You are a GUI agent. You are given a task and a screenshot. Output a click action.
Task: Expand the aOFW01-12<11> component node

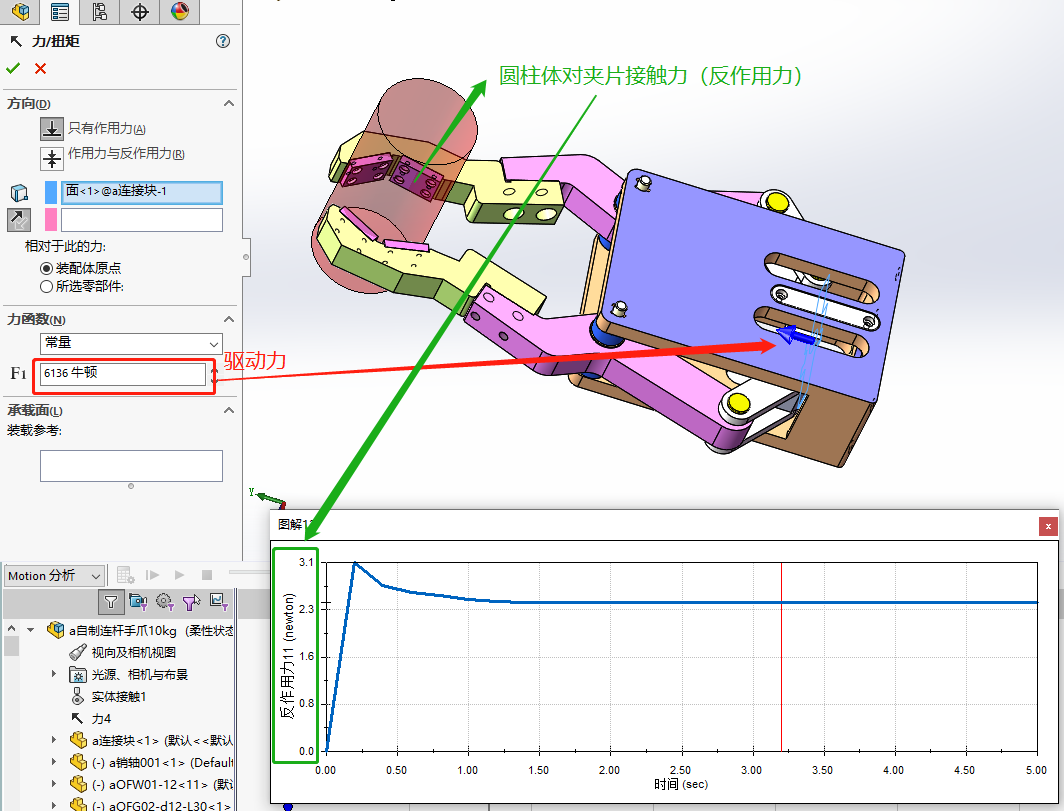click(54, 783)
